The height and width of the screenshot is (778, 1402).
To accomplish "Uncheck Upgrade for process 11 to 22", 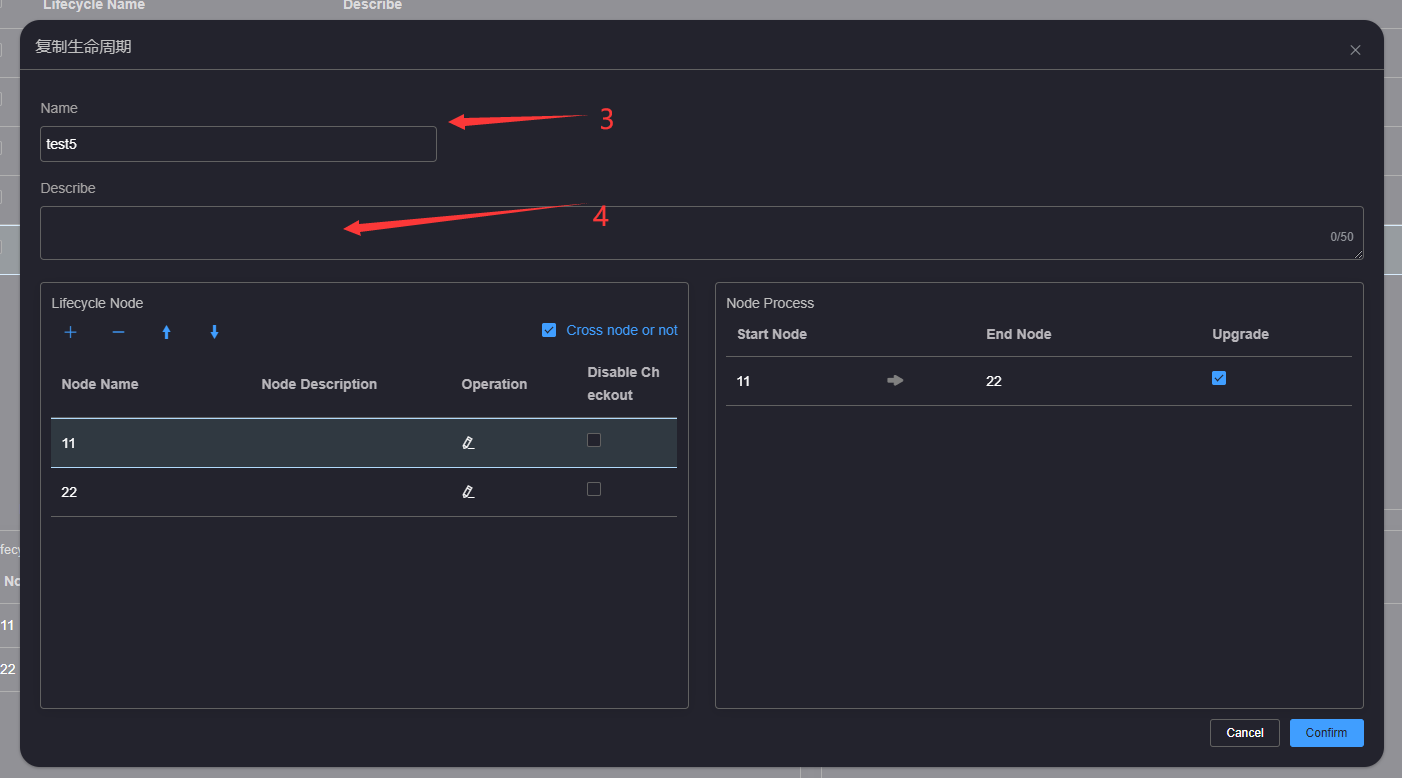I will click(x=1218, y=378).
